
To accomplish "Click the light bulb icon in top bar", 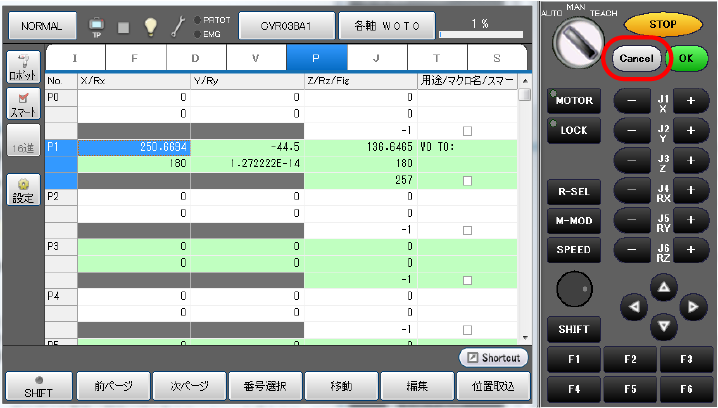I will (x=150, y=24).
